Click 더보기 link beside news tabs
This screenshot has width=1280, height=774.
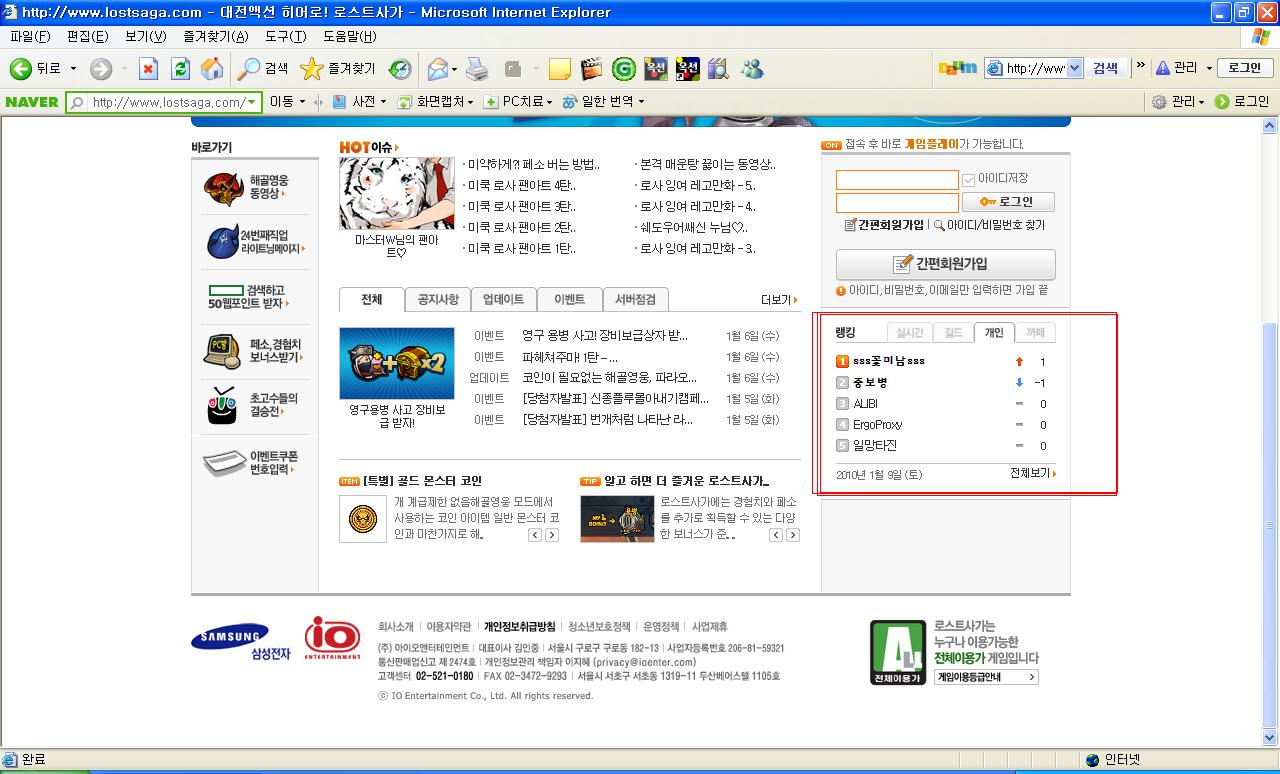click(779, 300)
